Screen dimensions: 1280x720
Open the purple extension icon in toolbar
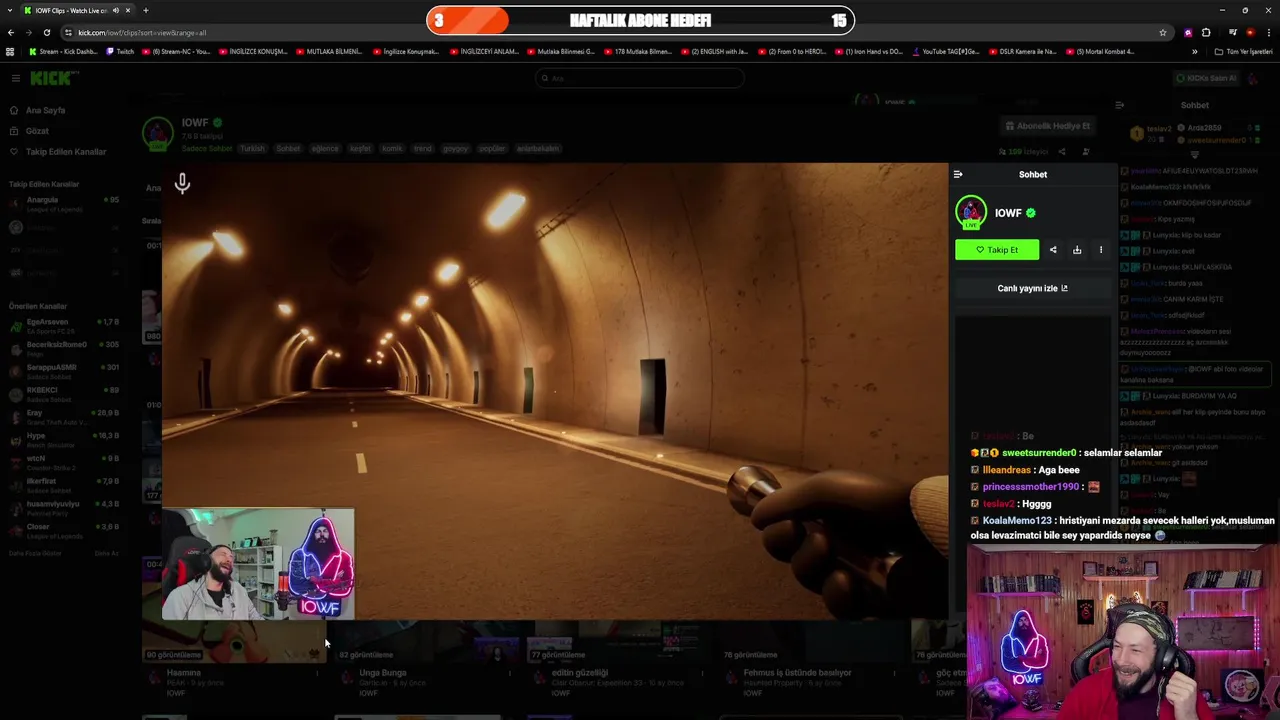tap(1188, 32)
